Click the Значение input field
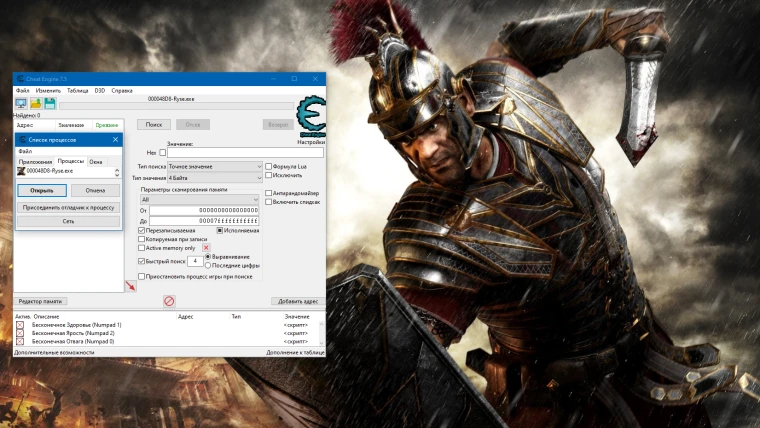This screenshot has width=760, height=428. tap(245, 153)
